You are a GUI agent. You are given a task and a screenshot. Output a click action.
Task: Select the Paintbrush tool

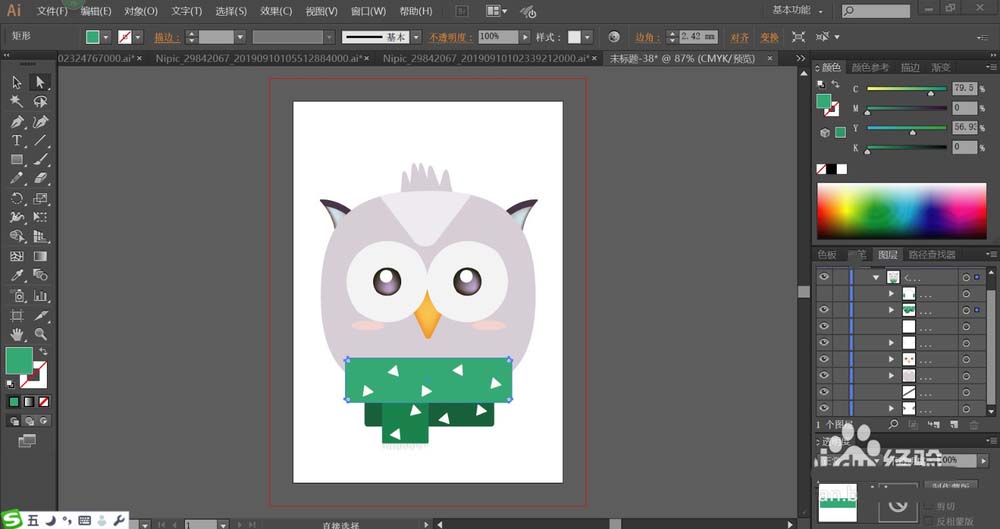point(40,160)
